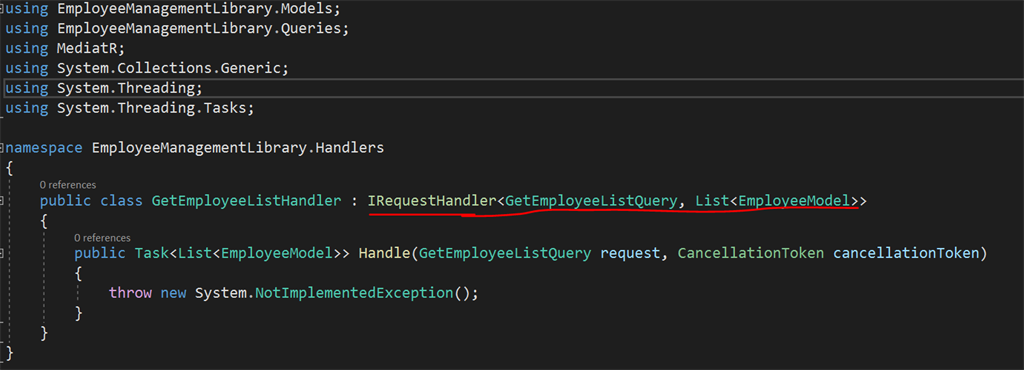
Task: Open the "0 references" CodeLens above Handle method
Action: click(x=102, y=238)
